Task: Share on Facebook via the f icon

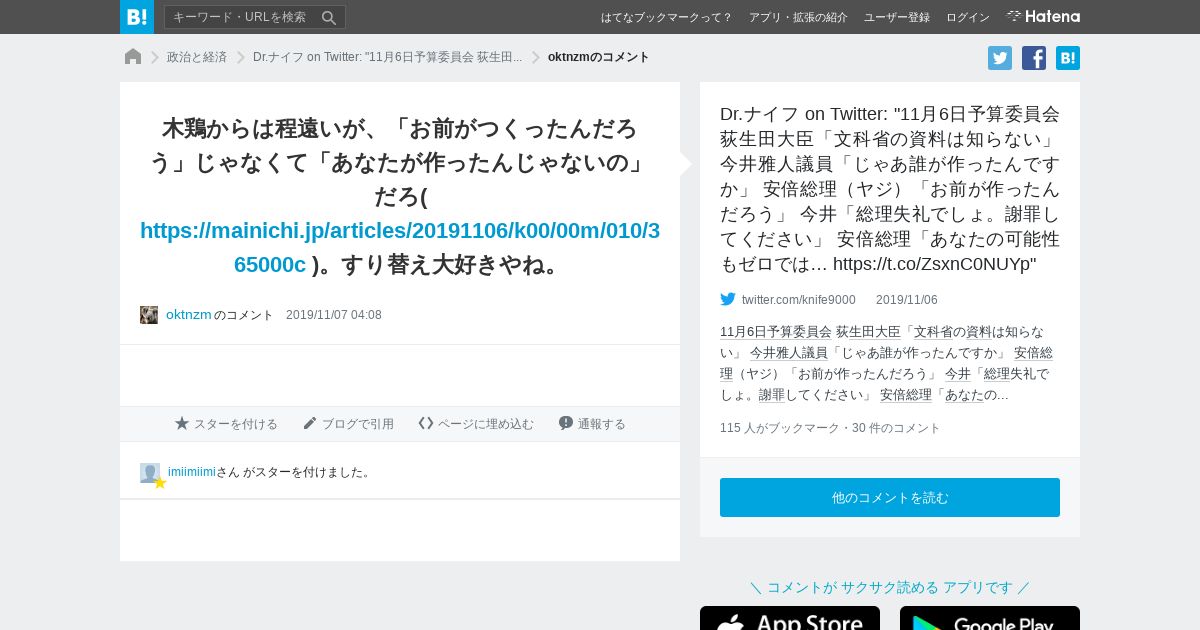Action: (x=1034, y=58)
